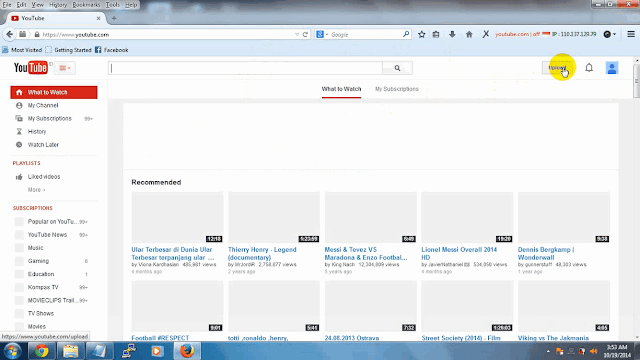Screen dimensions: 640x360
Task: Click the Football #RESPECT video thumbnail
Action: coord(177,306)
